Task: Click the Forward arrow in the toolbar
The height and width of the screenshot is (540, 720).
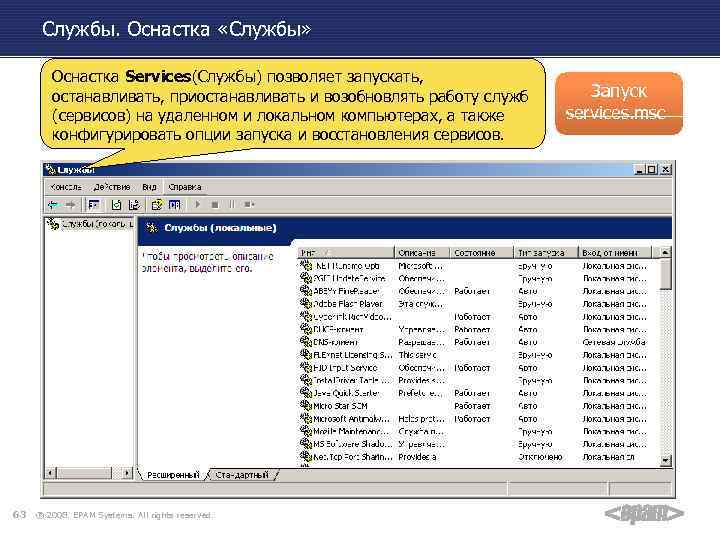Action: (x=70, y=205)
